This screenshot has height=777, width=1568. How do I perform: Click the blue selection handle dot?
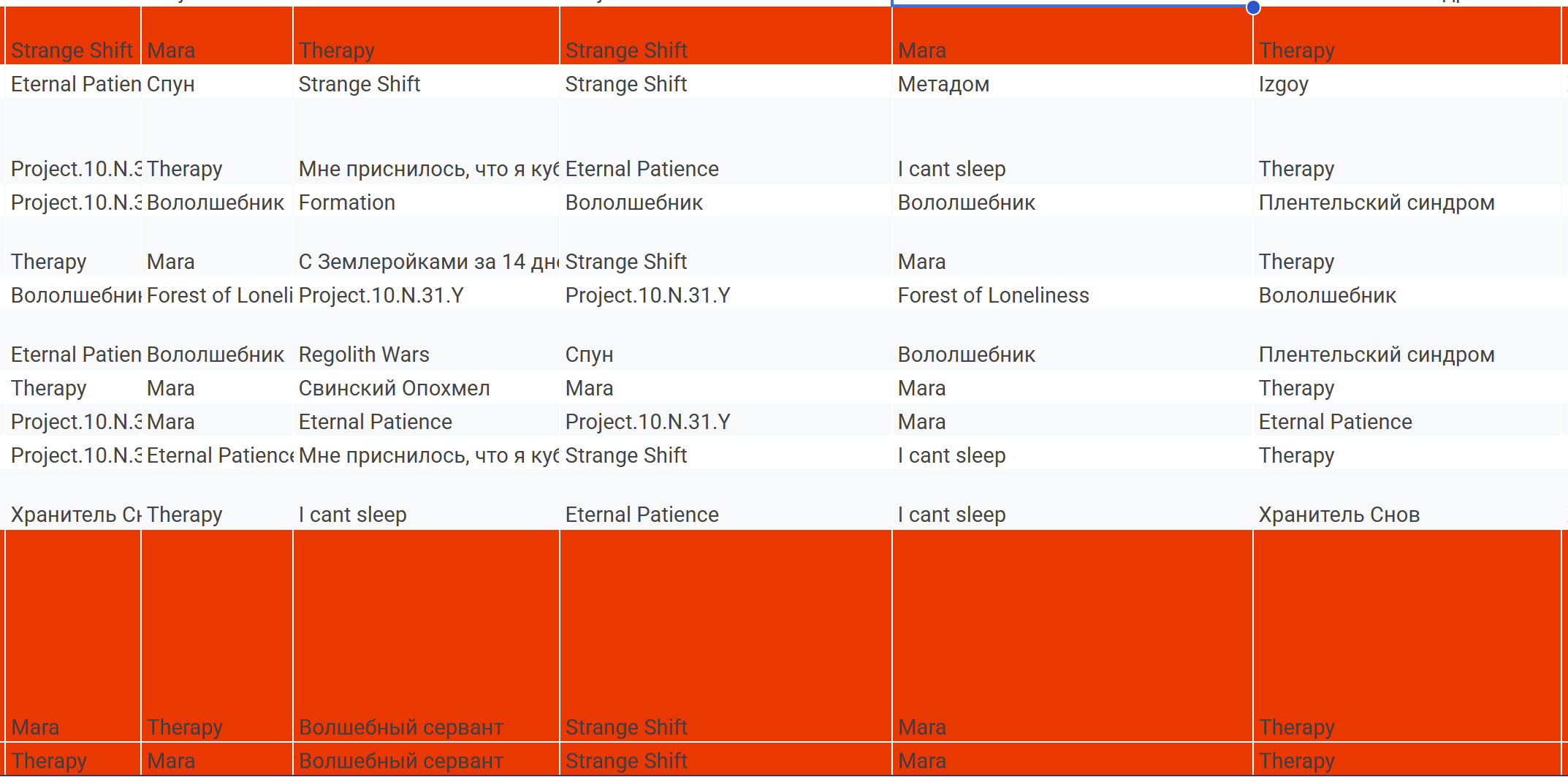coord(1253,8)
